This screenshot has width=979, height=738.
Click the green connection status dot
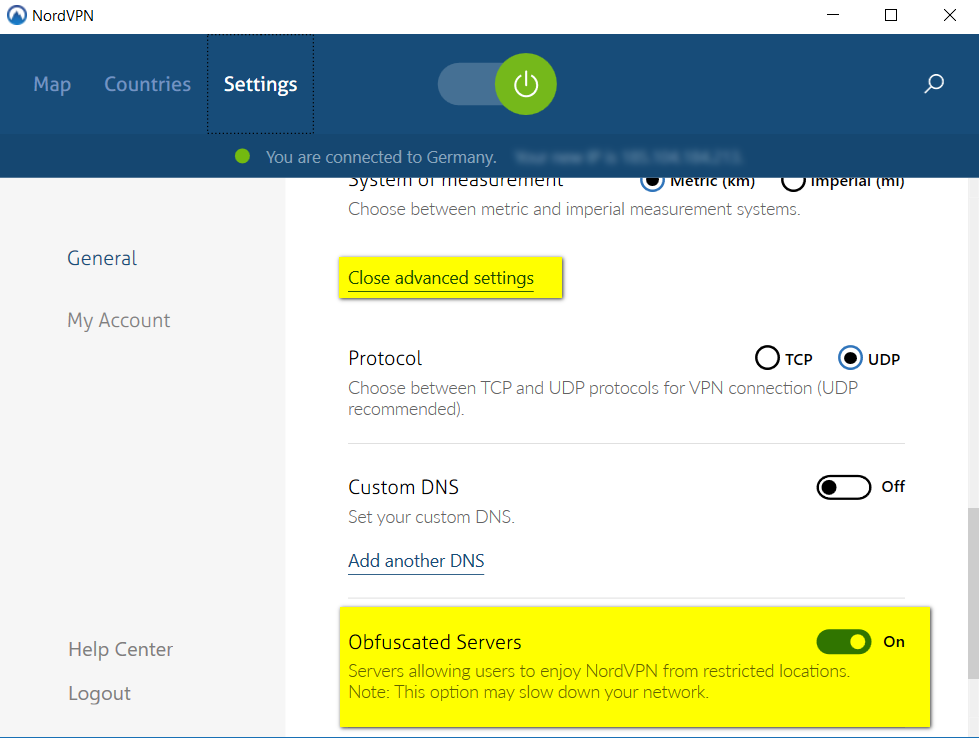pos(242,156)
